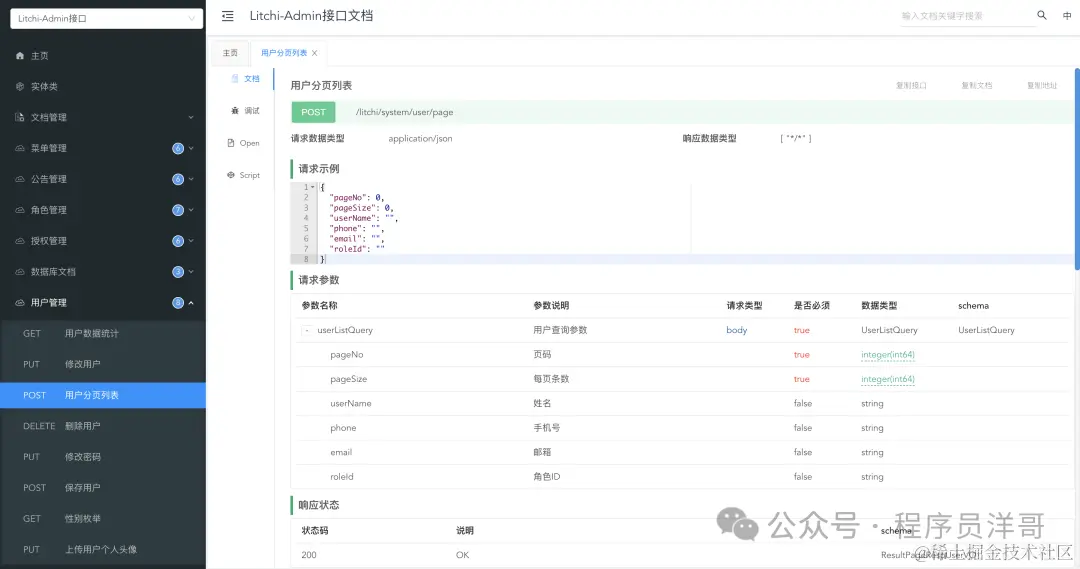
Task: Focus the document keyword search field
Action: coord(968,16)
